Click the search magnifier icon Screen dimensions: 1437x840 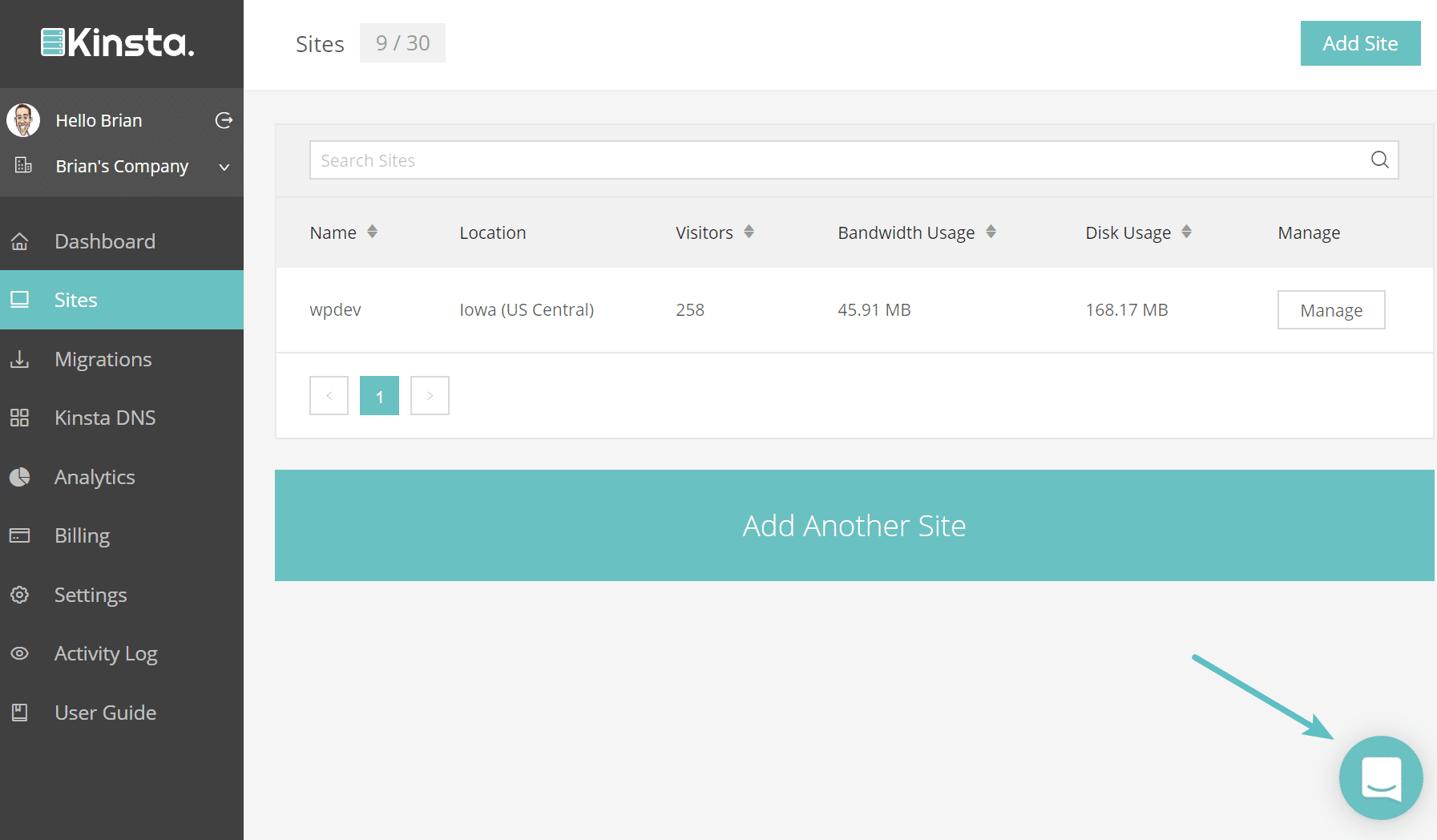pyautogui.click(x=1379, y=160)
